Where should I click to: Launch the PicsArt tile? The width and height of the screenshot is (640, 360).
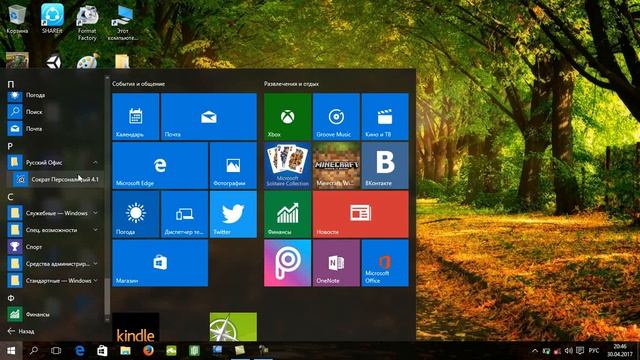(x=287, y=263)
